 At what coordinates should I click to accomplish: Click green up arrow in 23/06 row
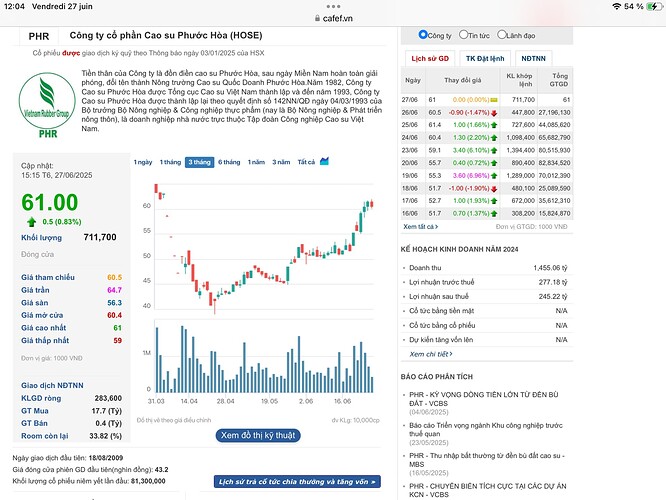click(494, 150)
